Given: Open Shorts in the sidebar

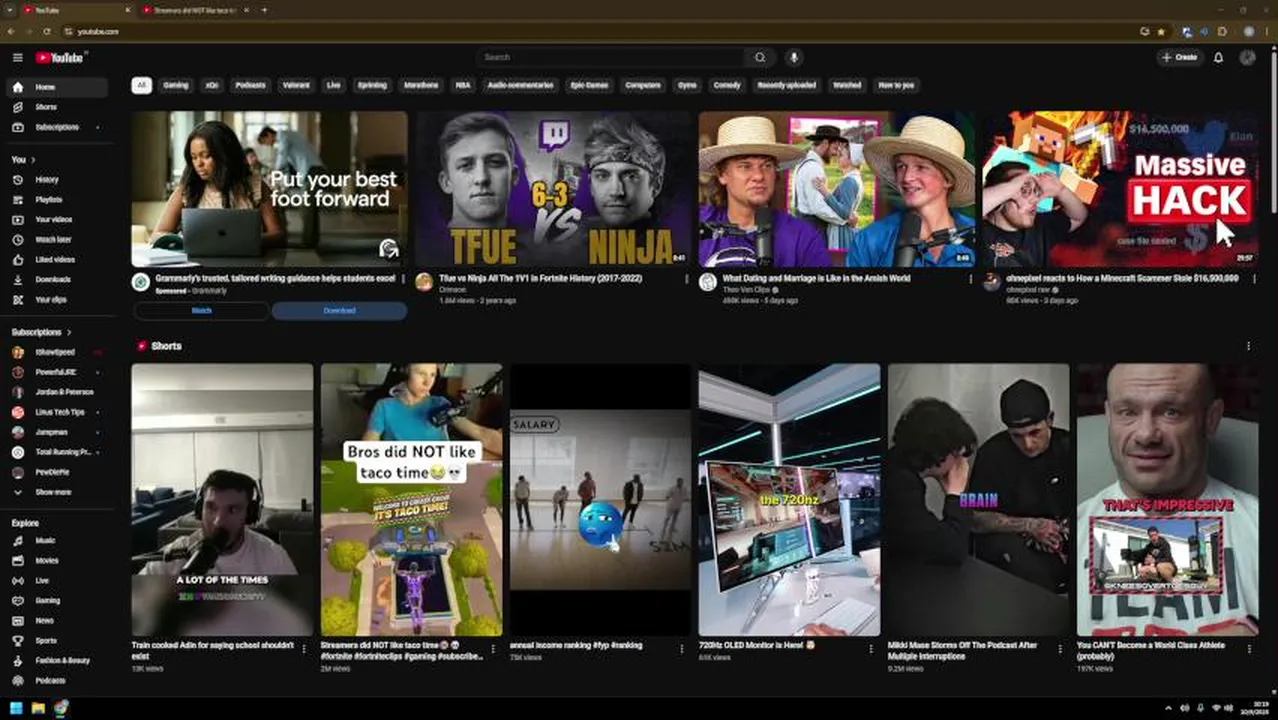Looking at the screenshot, I should tap(58, 107).
